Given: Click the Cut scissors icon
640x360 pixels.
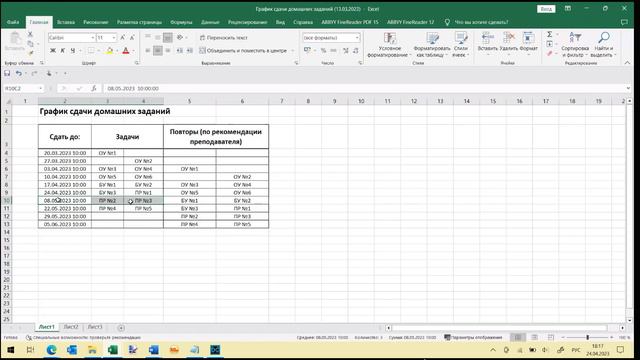Looking at the screenshot, I should [x=30, y=35].
